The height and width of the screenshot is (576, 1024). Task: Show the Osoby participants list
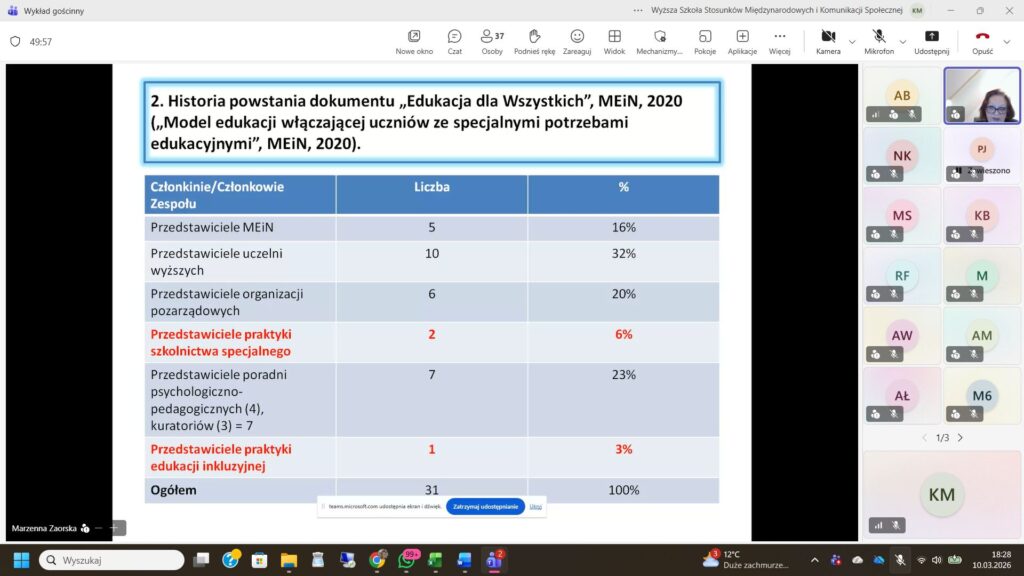pyautogui.click(x=492, y=41)
